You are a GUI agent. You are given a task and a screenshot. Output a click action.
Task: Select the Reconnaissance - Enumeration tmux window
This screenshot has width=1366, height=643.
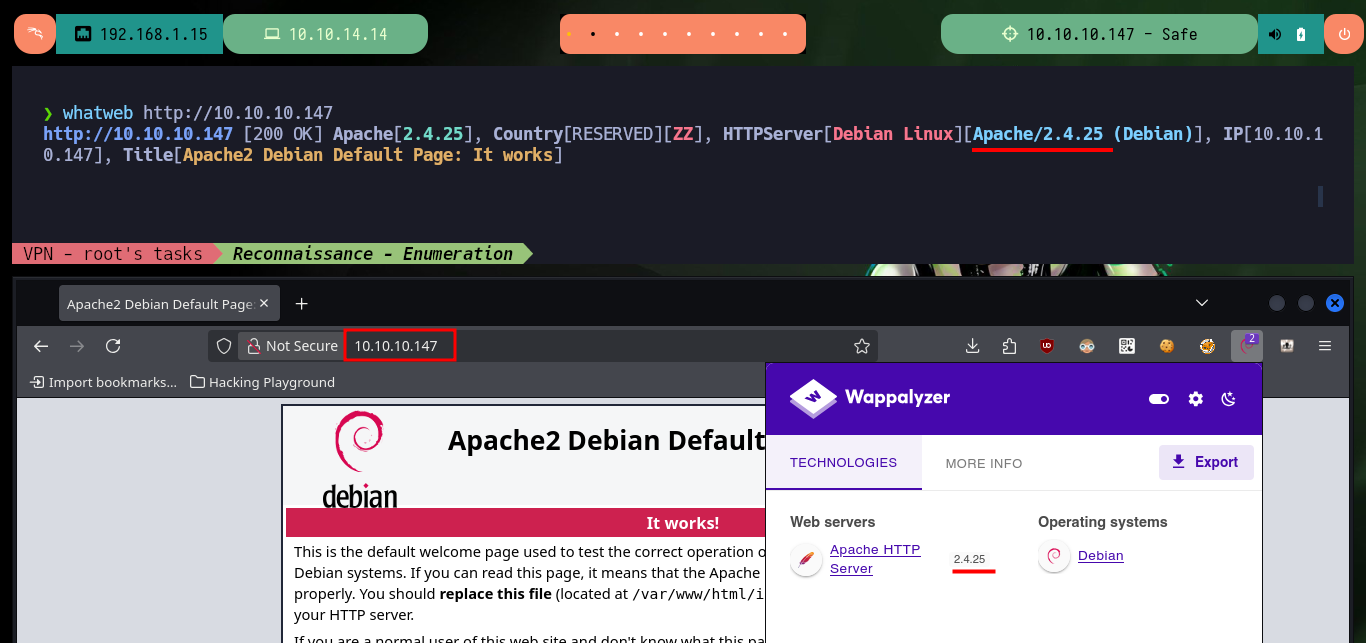[373, 254]
